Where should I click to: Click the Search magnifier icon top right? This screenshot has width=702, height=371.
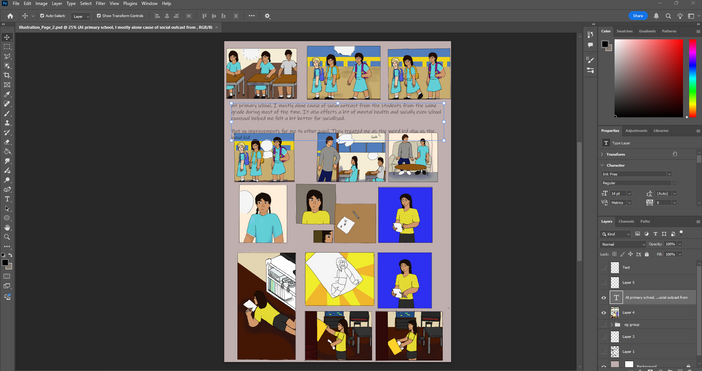click(x=668, y=16)
